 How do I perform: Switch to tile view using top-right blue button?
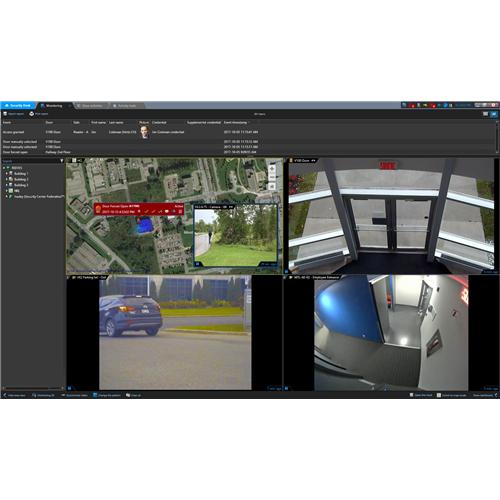click(x=494, y=114)
